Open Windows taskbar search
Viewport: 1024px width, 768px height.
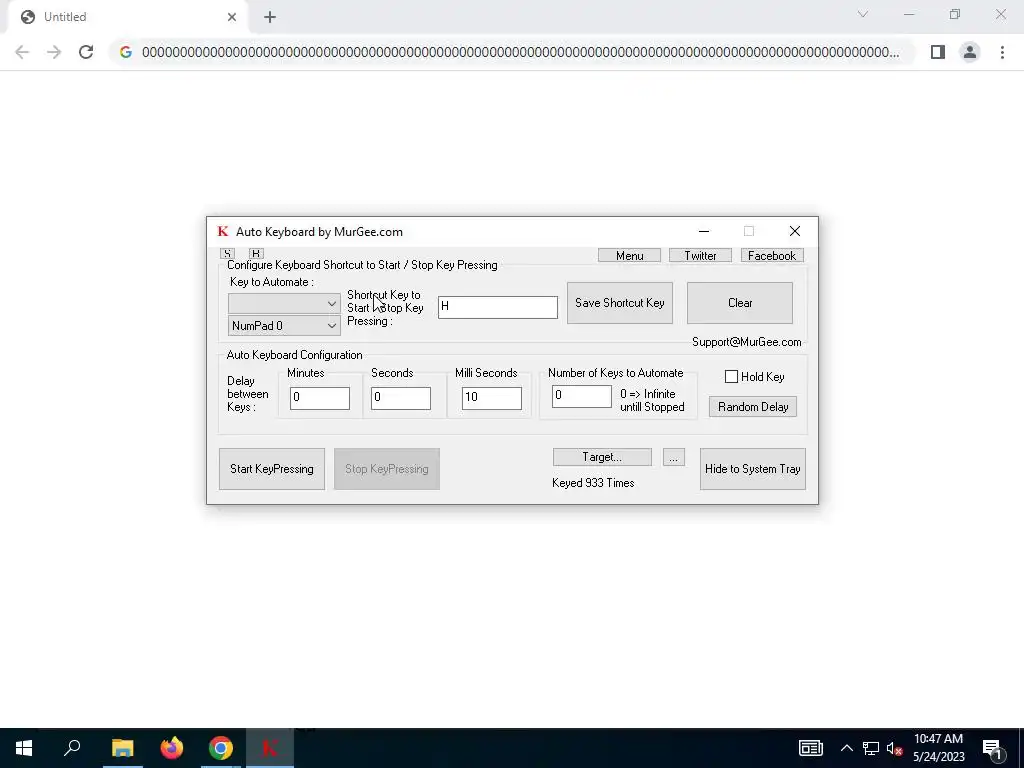coord(72,748)
